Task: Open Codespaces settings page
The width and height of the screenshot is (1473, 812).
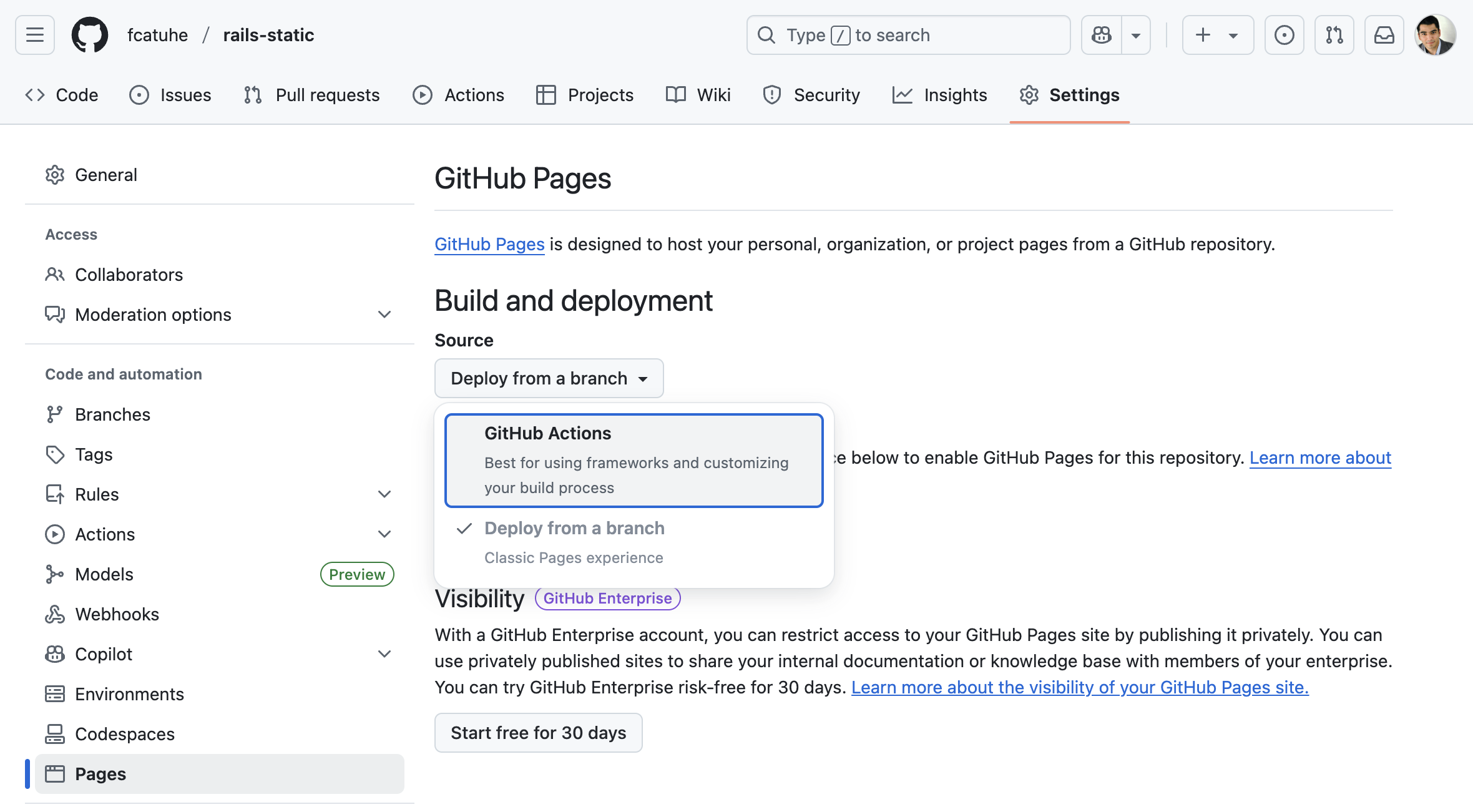Action: [220, 734]
